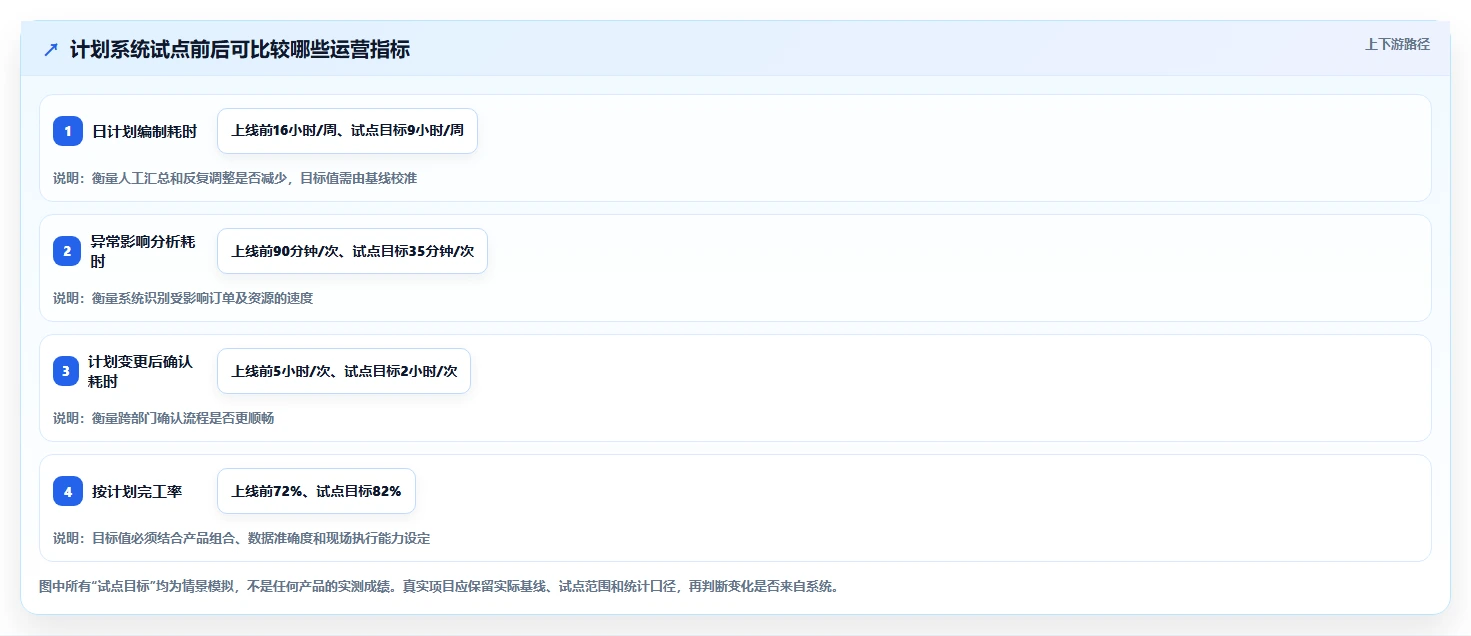1471x636 pixels.
Task: Click the 上下游路径 label
Action: [x=1397, y=44]
